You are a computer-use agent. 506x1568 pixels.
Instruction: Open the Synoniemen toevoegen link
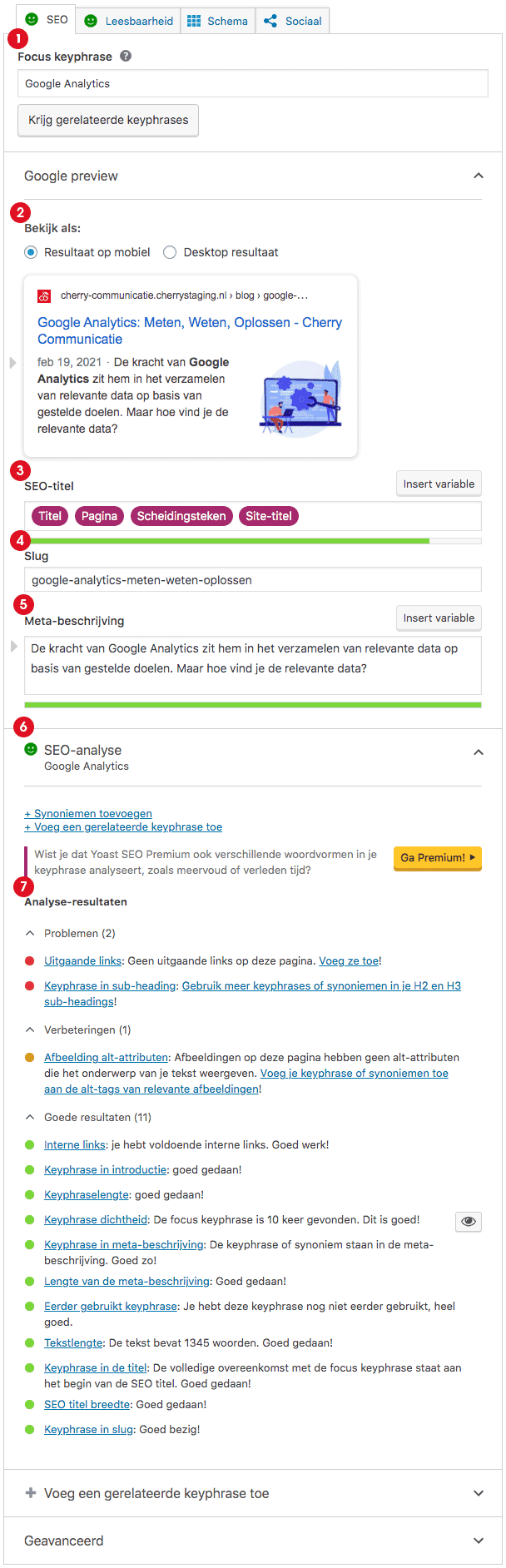point(88,813)
